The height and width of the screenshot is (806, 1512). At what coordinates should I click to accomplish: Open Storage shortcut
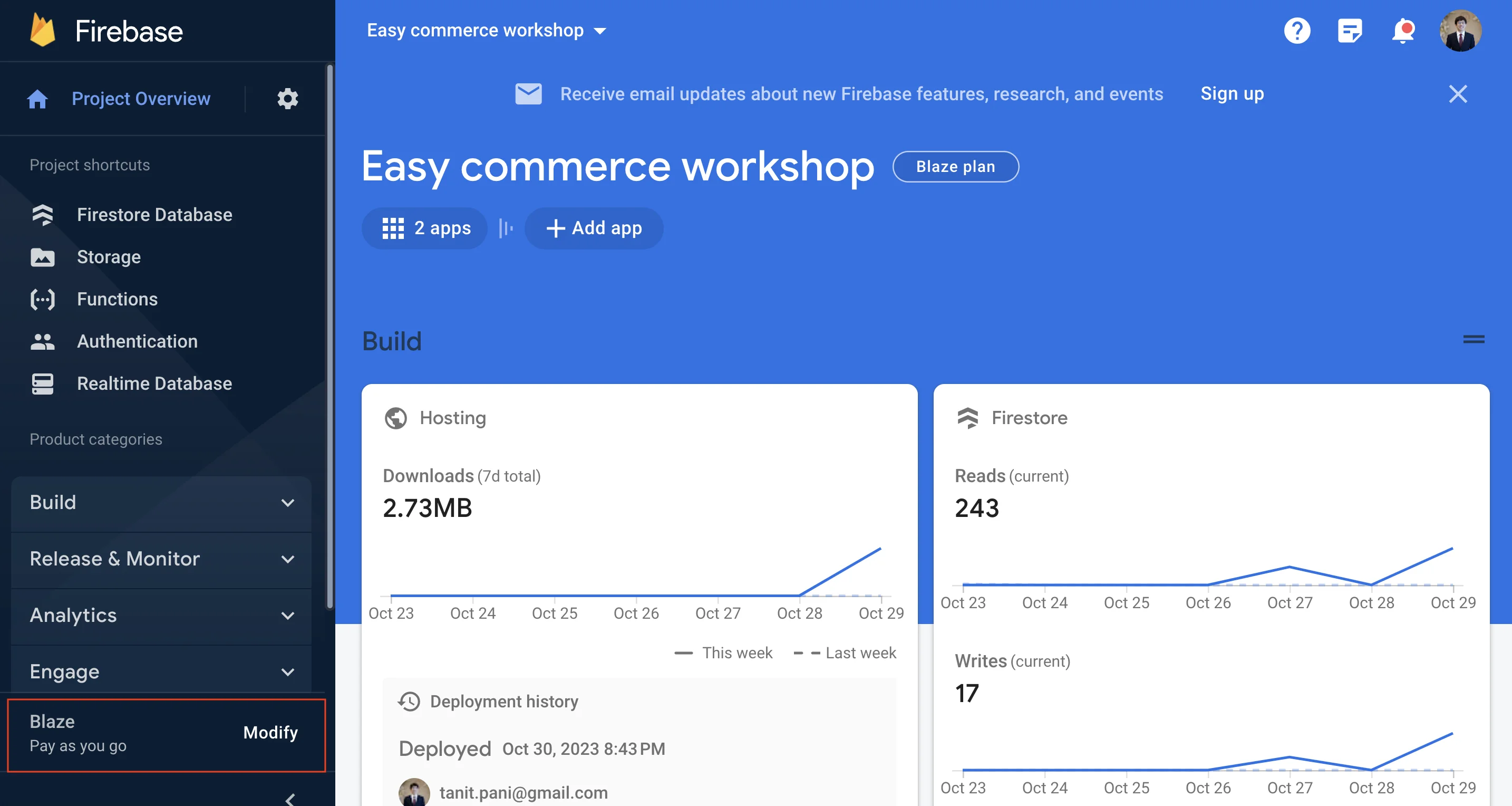click(109, 257)
